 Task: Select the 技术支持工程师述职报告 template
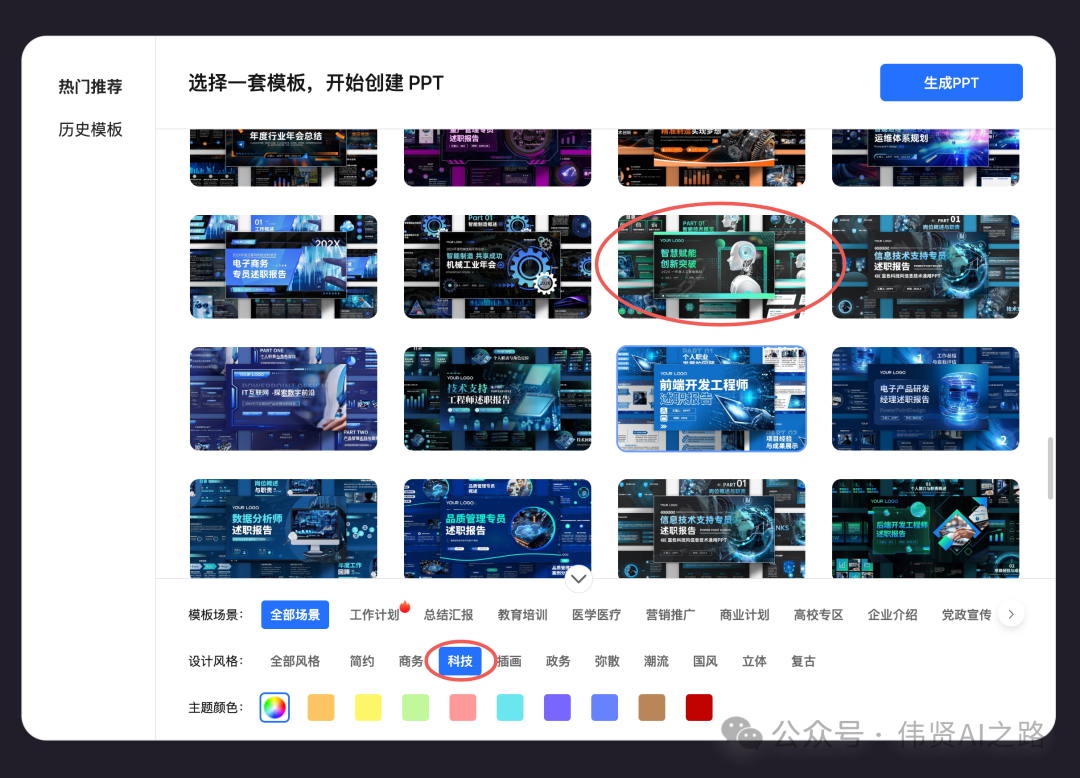click(x=497, y=399)
